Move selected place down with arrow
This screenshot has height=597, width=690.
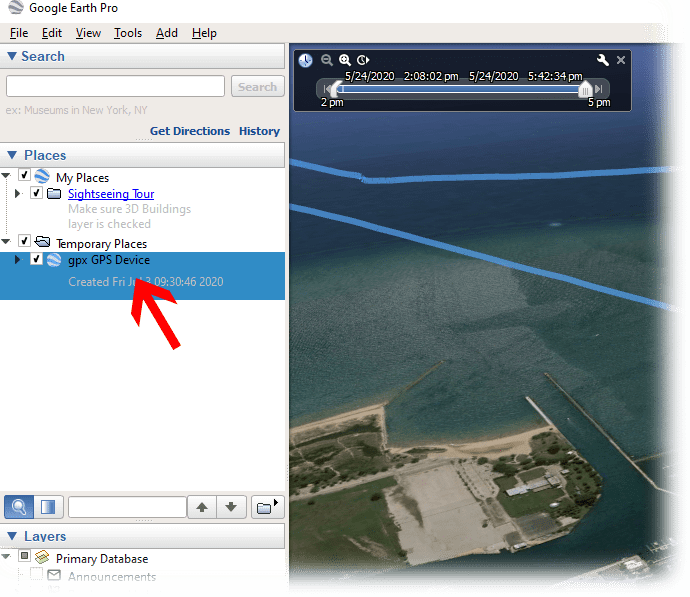[x=231, y=507]
